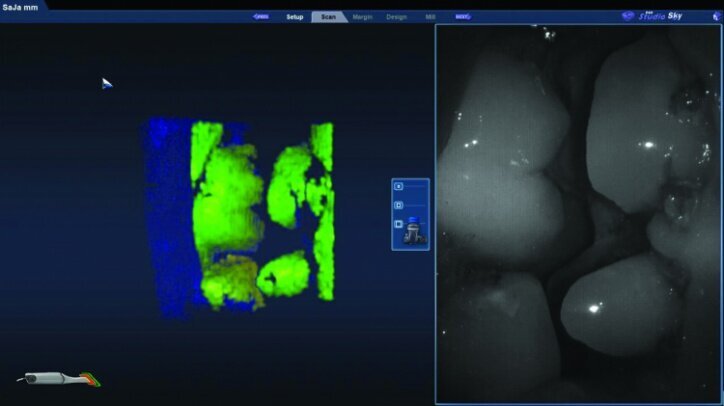Click the milling machine icon in the panel
Viewport: 724px width, 406px height.
pyautogui.click(x=414, y=232)
